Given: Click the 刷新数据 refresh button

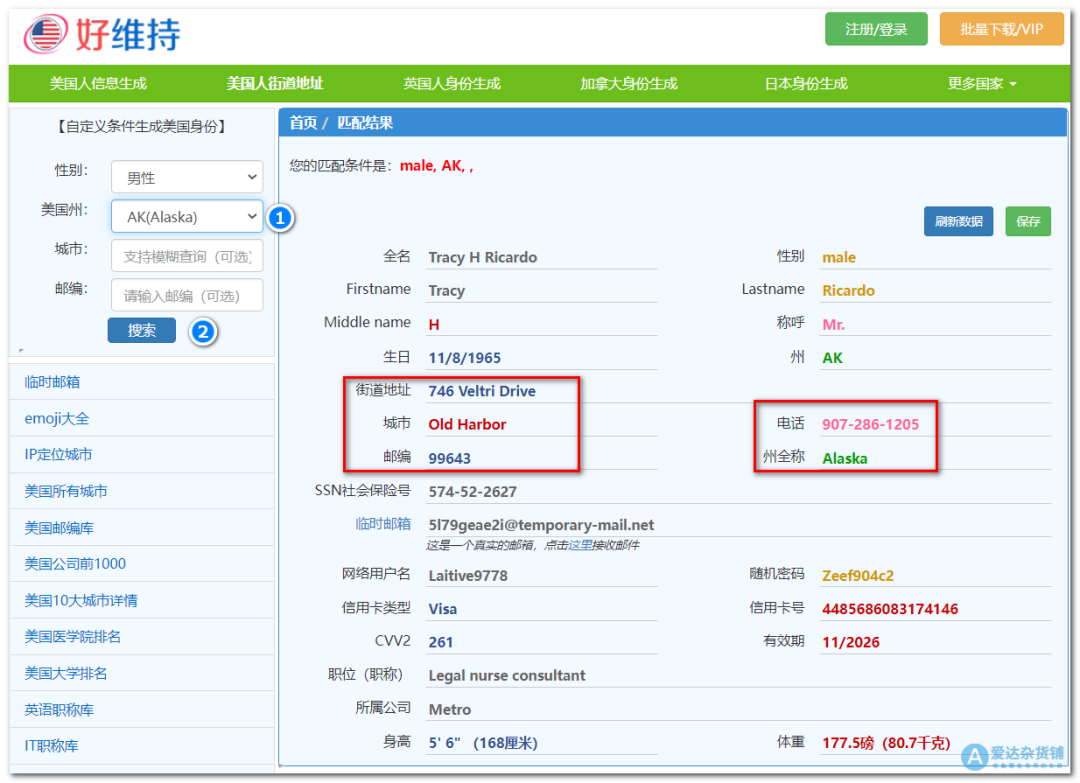Looking at the screenshot, I should 958,221.
